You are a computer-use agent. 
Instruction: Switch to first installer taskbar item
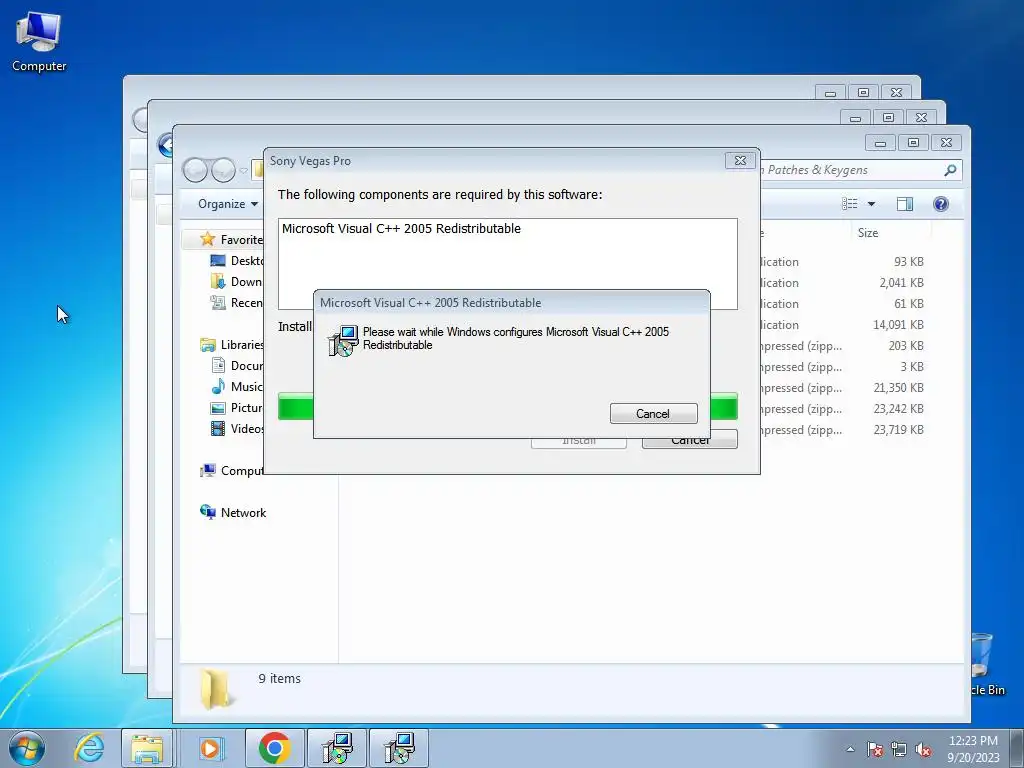[337, 748]
